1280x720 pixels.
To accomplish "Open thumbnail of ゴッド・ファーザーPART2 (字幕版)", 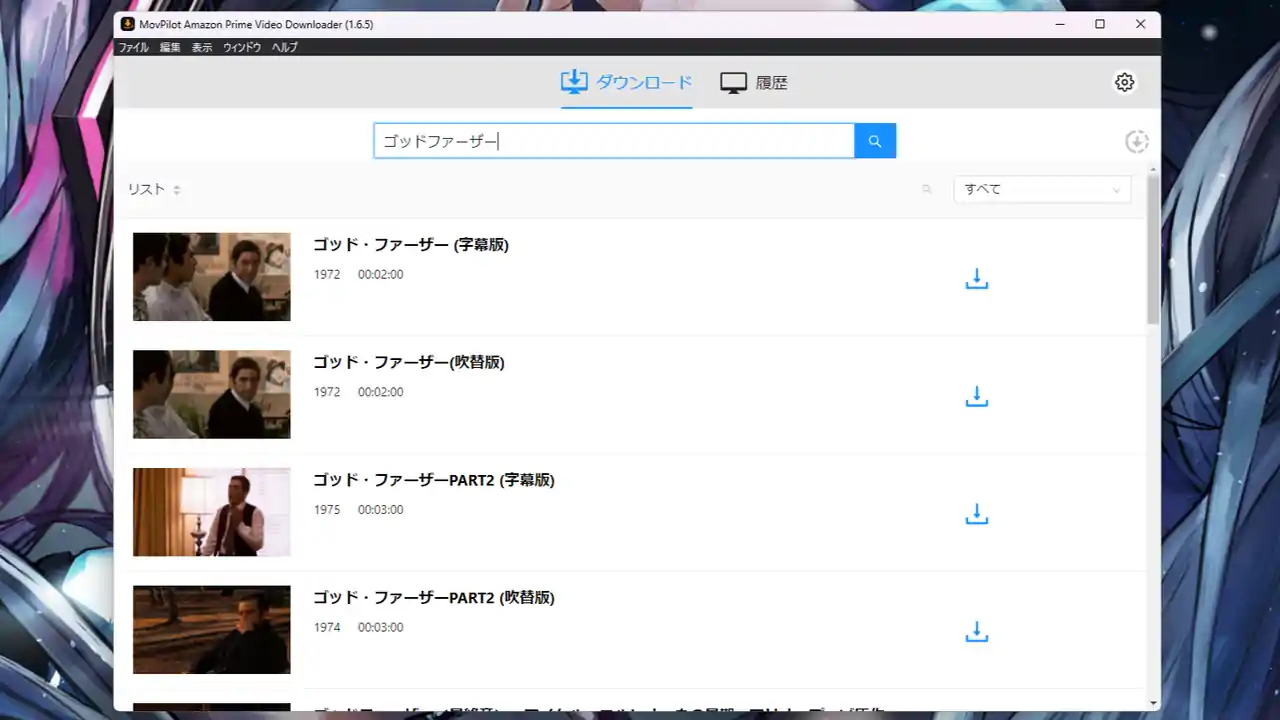I will pos(212,512).
